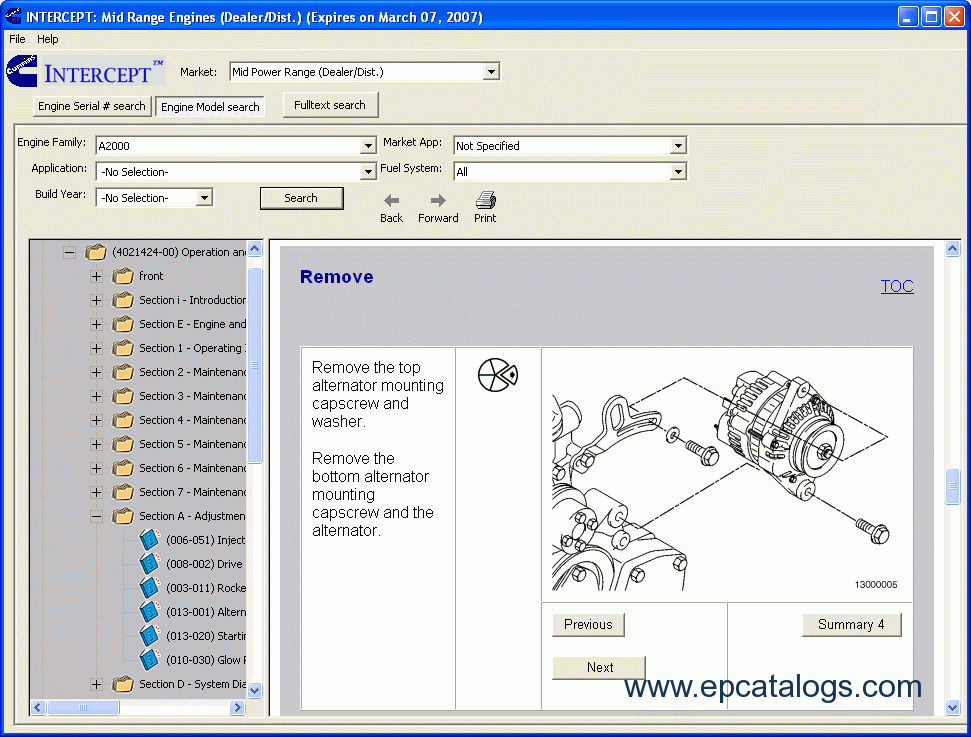Open the Help menu

pos(48,39)
